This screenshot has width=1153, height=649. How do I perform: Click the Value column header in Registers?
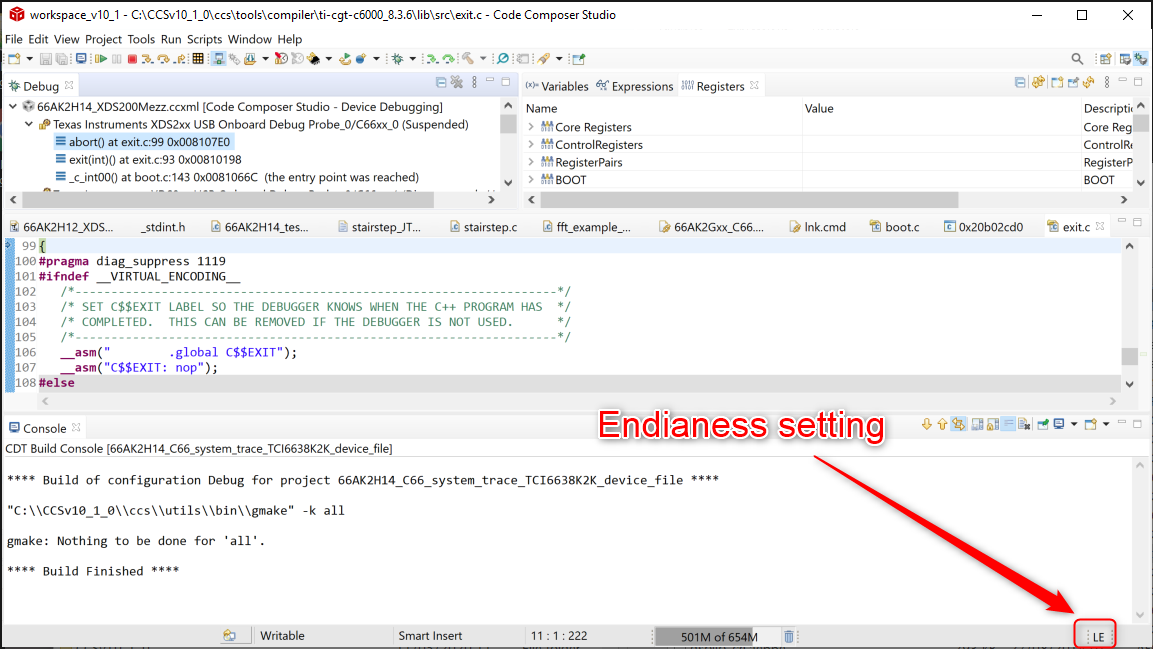tap(818, 108)
